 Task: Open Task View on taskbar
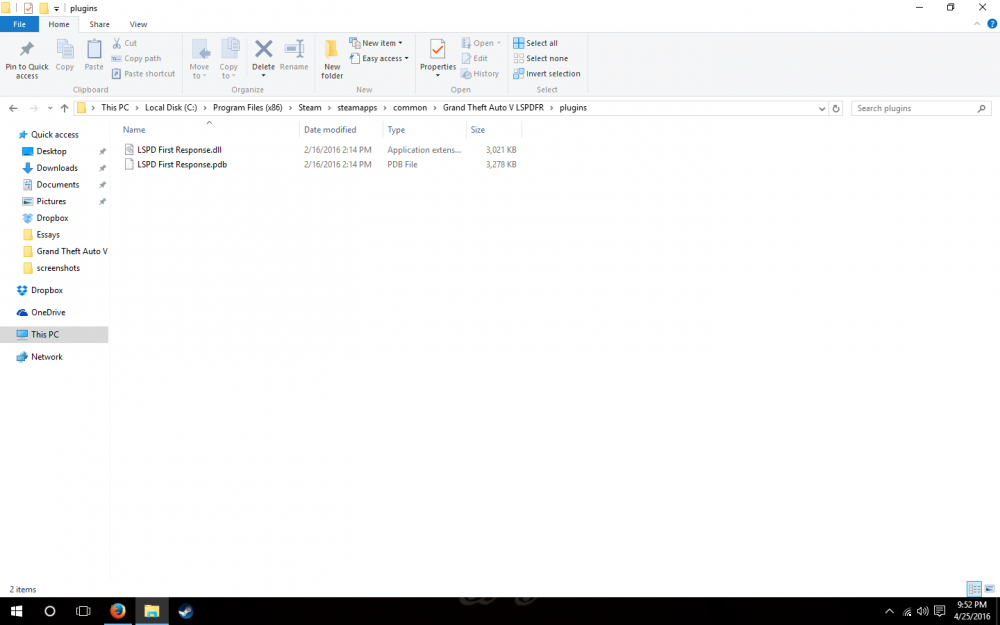83,611
